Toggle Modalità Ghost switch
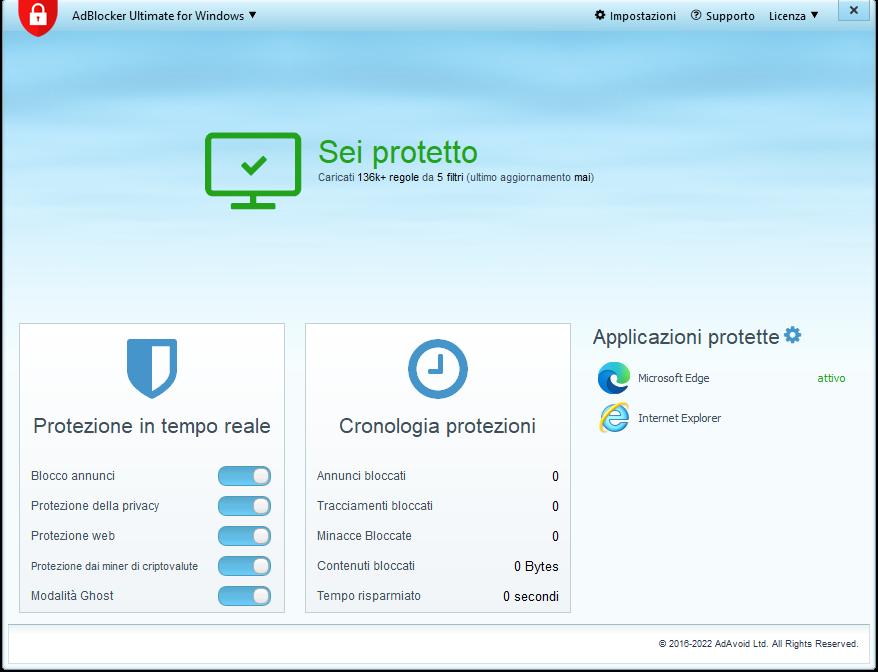 coord(244,596)
